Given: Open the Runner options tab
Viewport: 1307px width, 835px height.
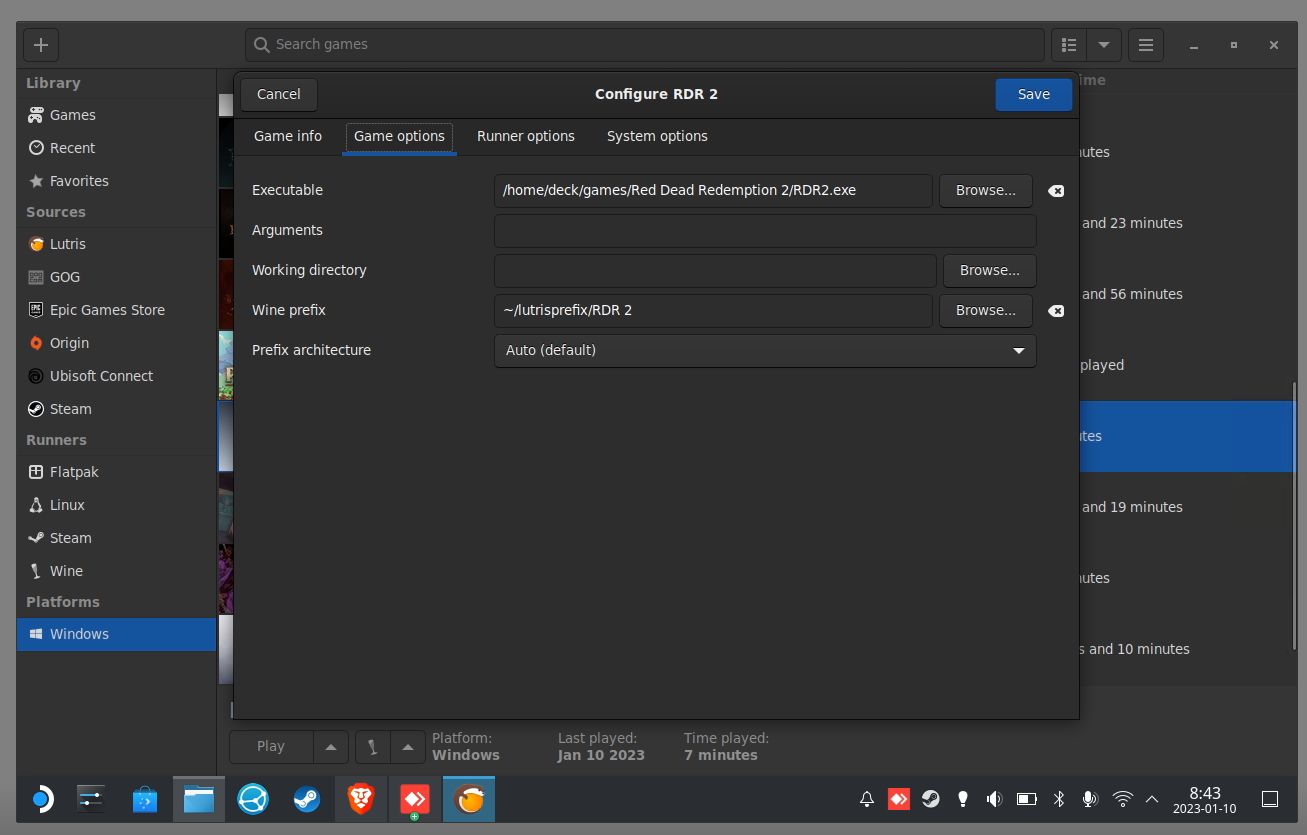Looking at the screenshot, I should [526, 136].
